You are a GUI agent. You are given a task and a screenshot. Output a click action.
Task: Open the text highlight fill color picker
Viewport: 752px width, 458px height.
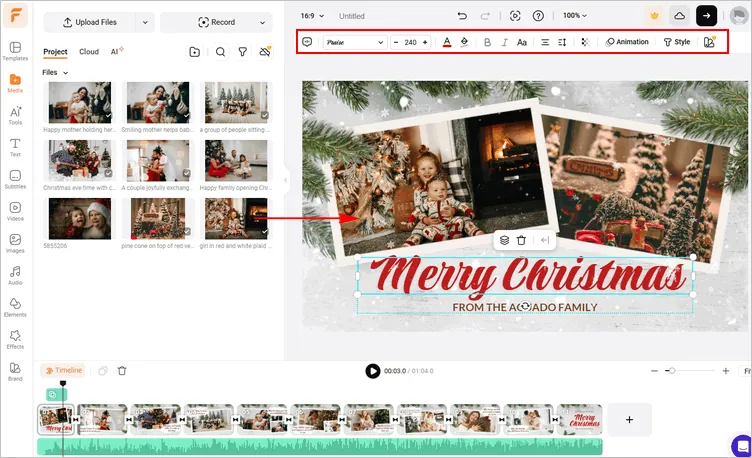[x=464, y=42]
